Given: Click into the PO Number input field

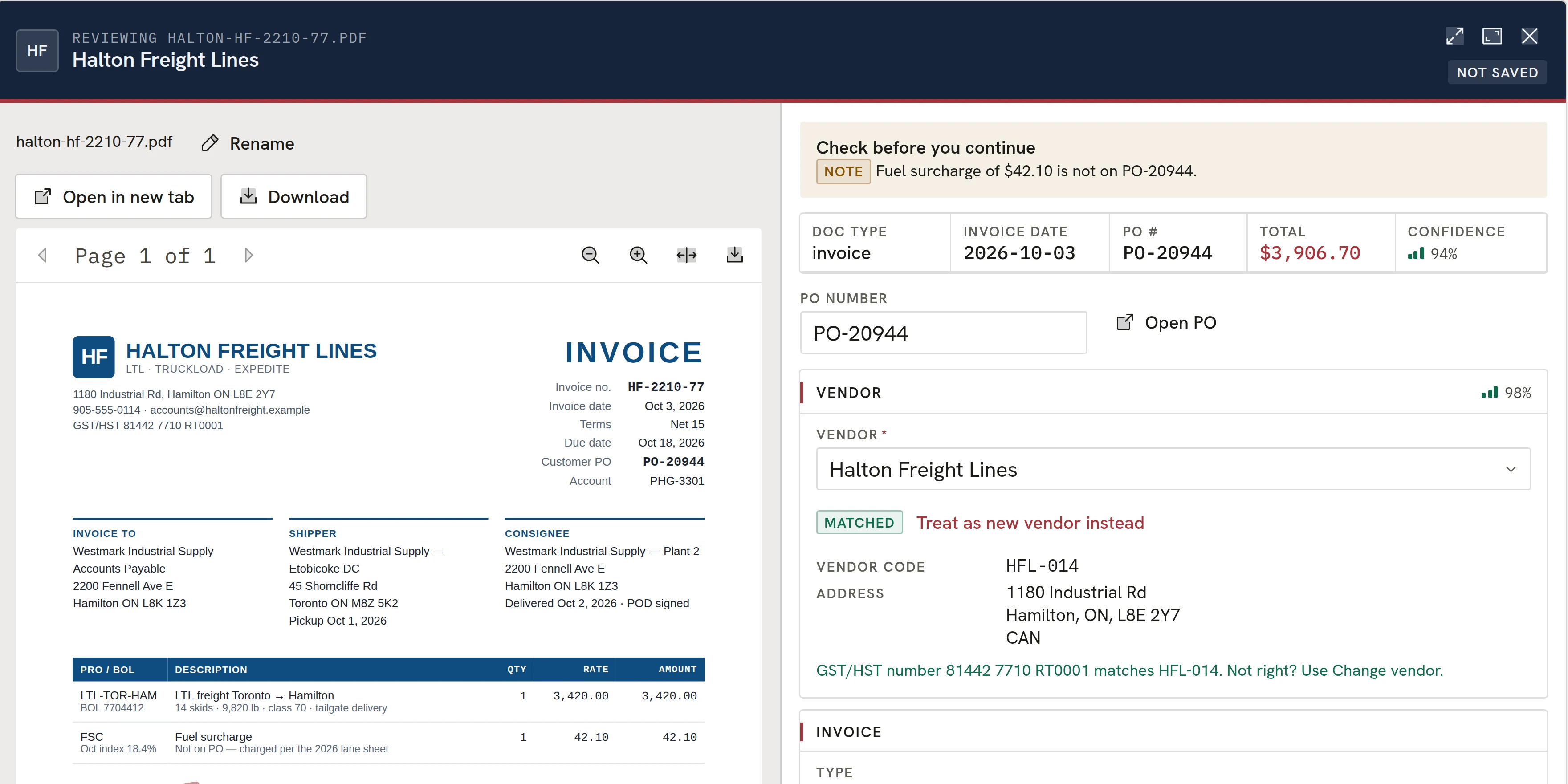Looking at the screenshot, I should [943, 333].
